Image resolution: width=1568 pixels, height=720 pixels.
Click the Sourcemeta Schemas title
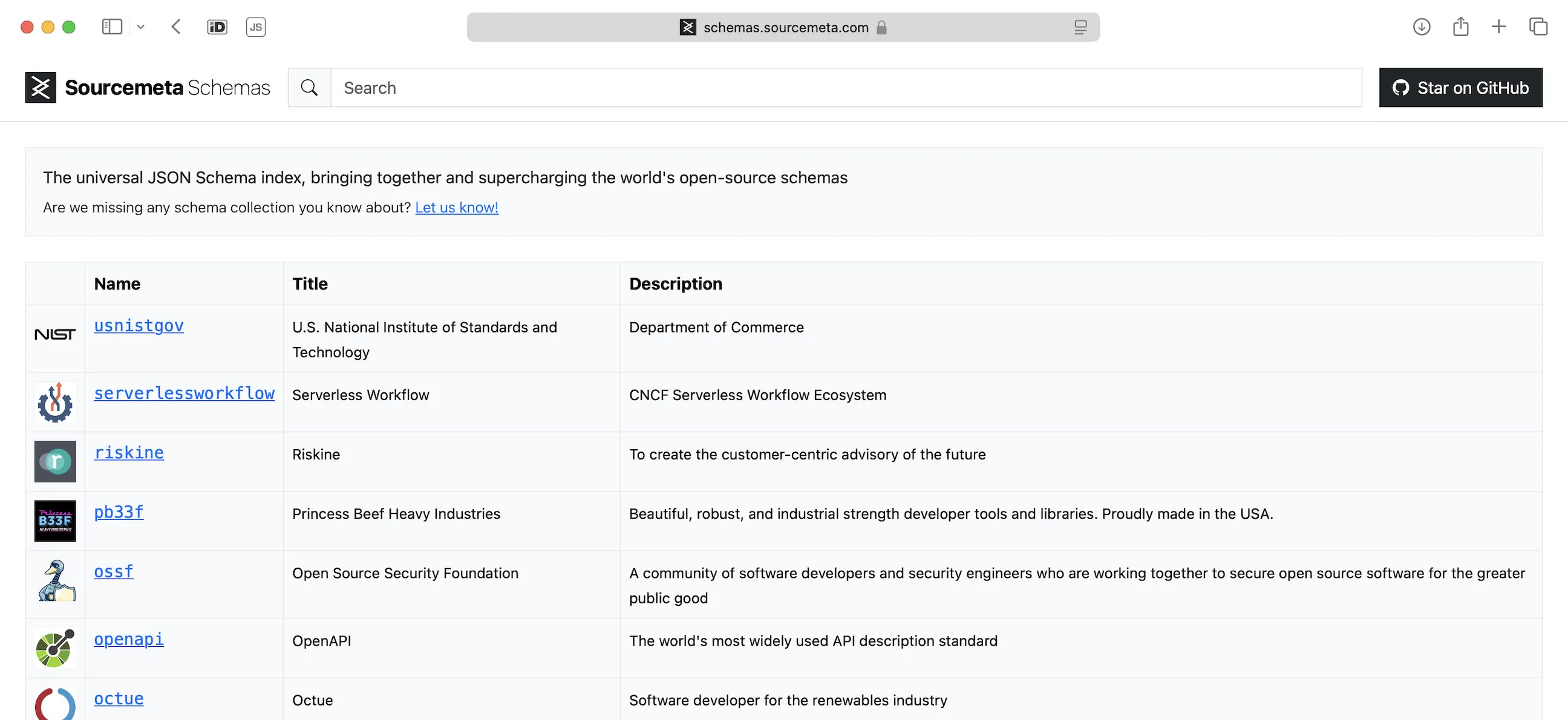(168, 88)
